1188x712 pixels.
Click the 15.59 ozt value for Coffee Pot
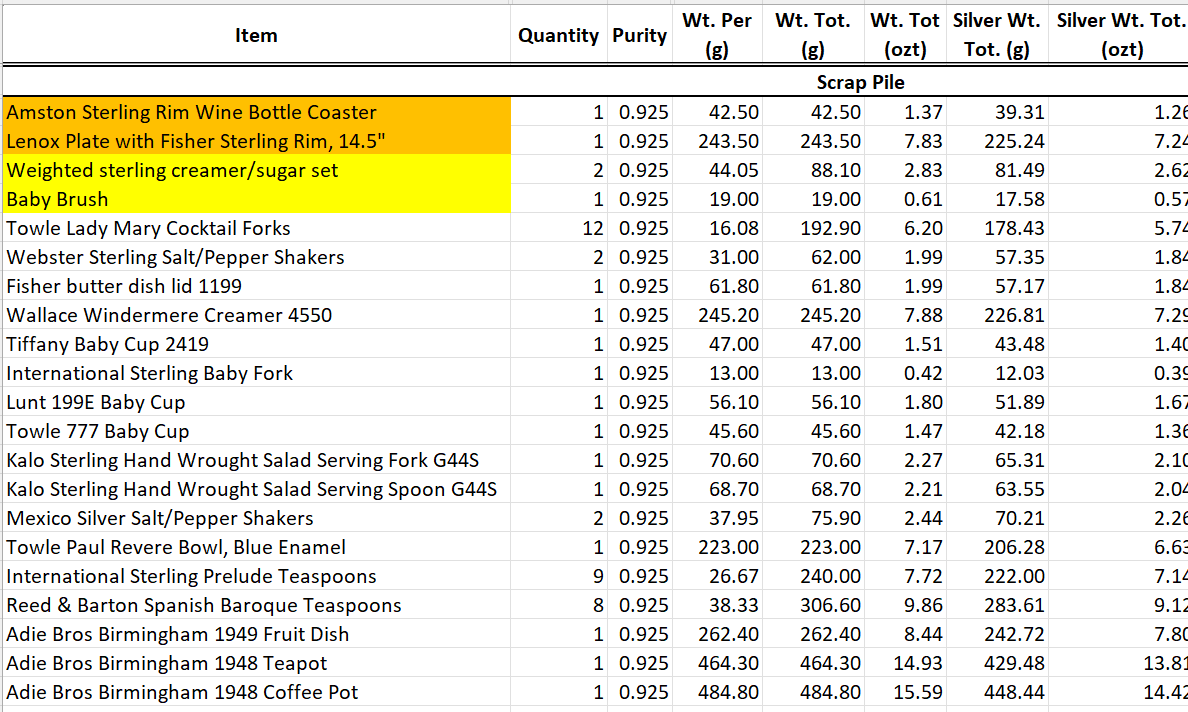(918, 692)
